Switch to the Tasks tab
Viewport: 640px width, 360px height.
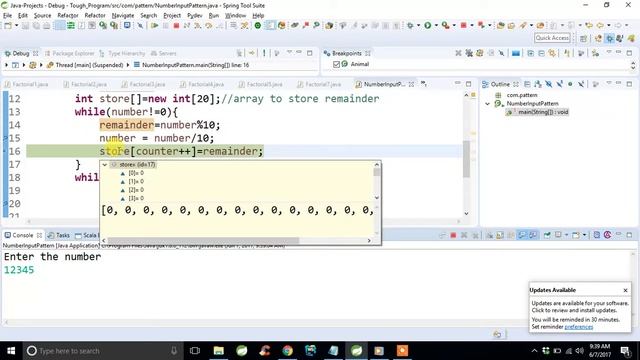point(58,235)
